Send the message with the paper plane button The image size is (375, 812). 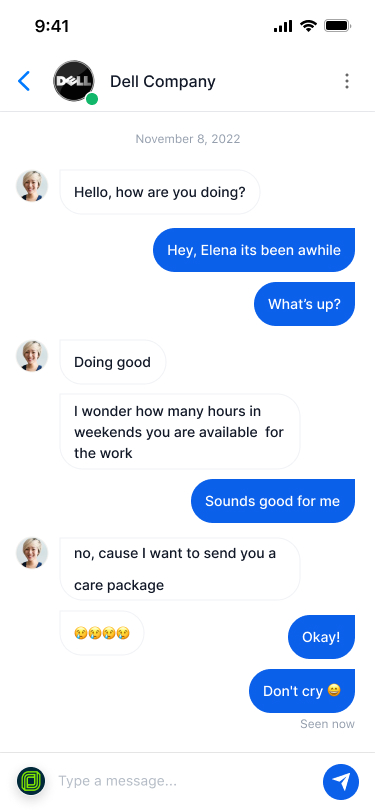[x=341, y=781]
